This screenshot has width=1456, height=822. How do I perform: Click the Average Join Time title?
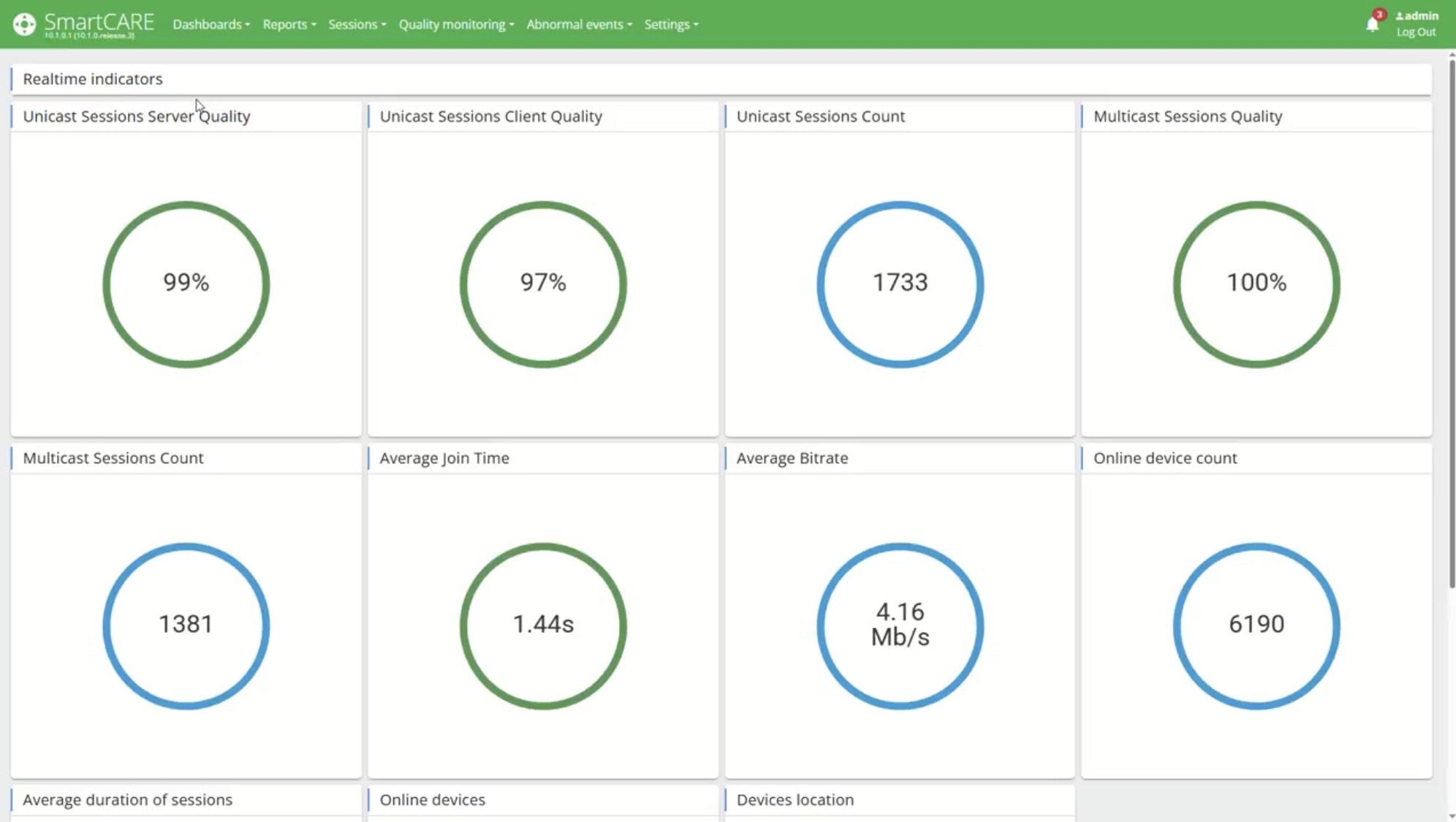pyautogui.click(x=444, y=458)
